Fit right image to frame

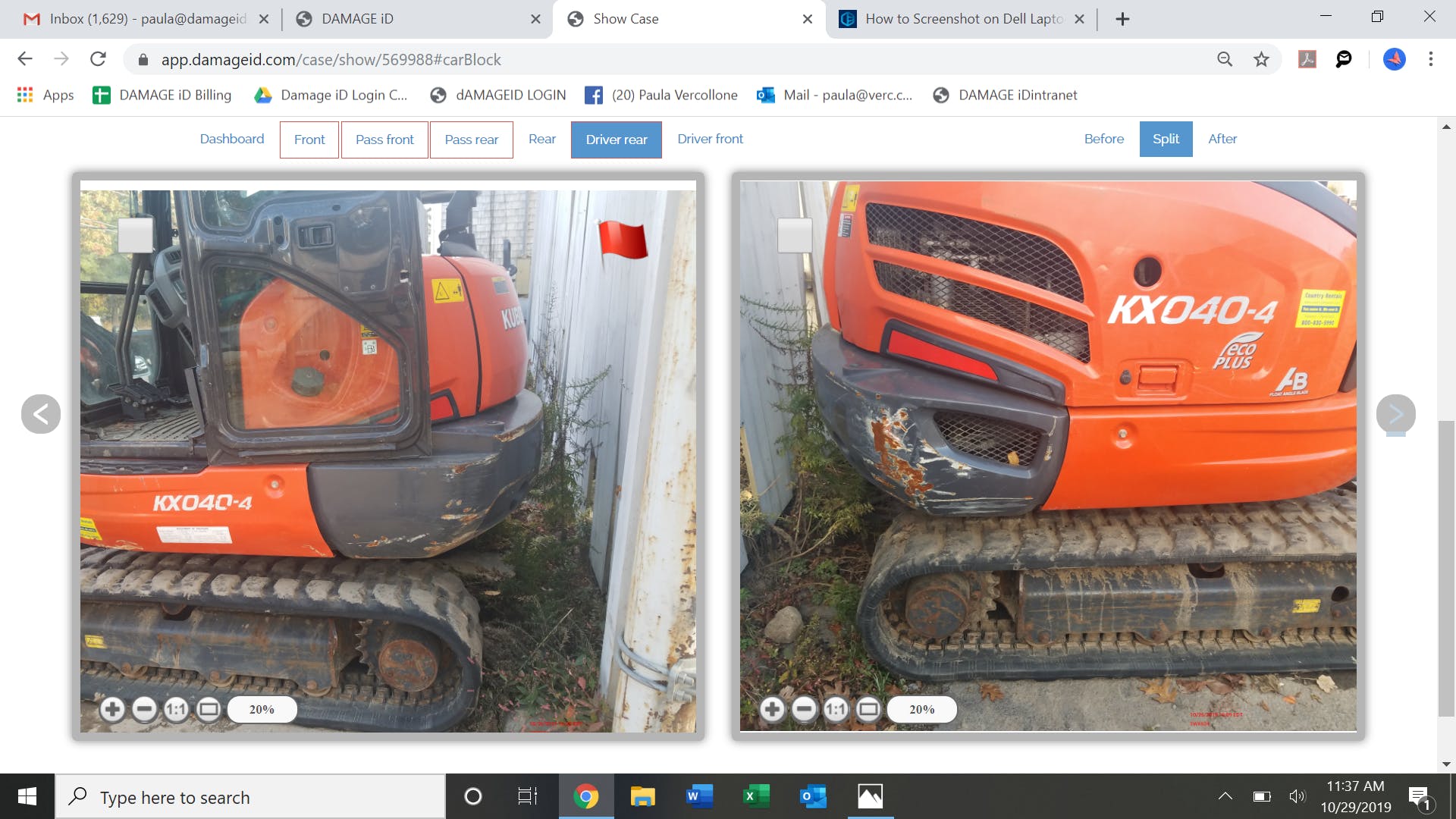(868, 709)
